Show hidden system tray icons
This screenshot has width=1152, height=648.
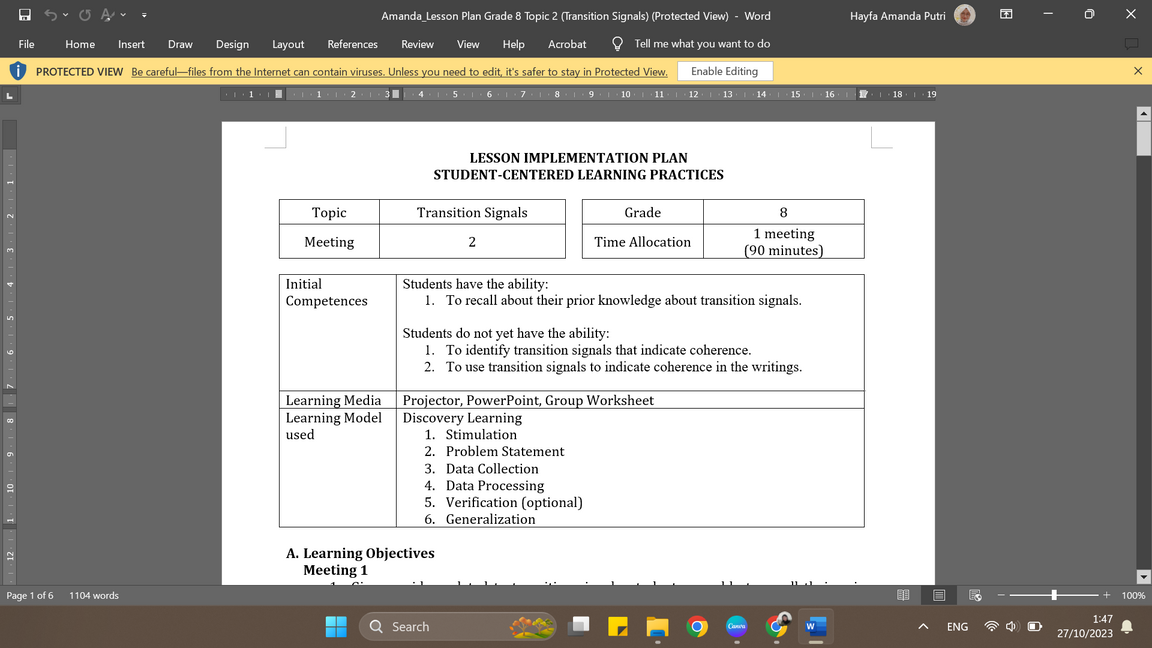tap(923, 627)
